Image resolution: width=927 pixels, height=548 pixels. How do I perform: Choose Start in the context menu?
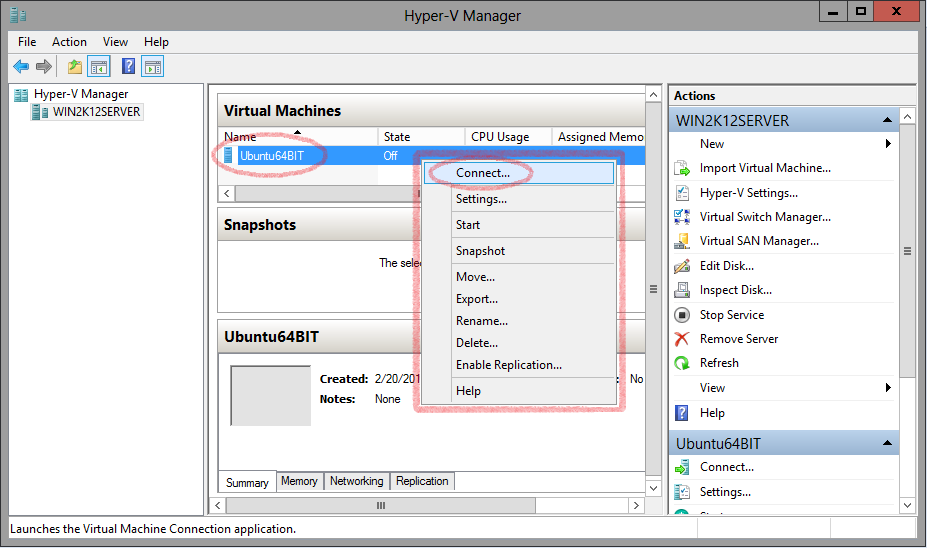pyautogui.click(x=519, y=225)
